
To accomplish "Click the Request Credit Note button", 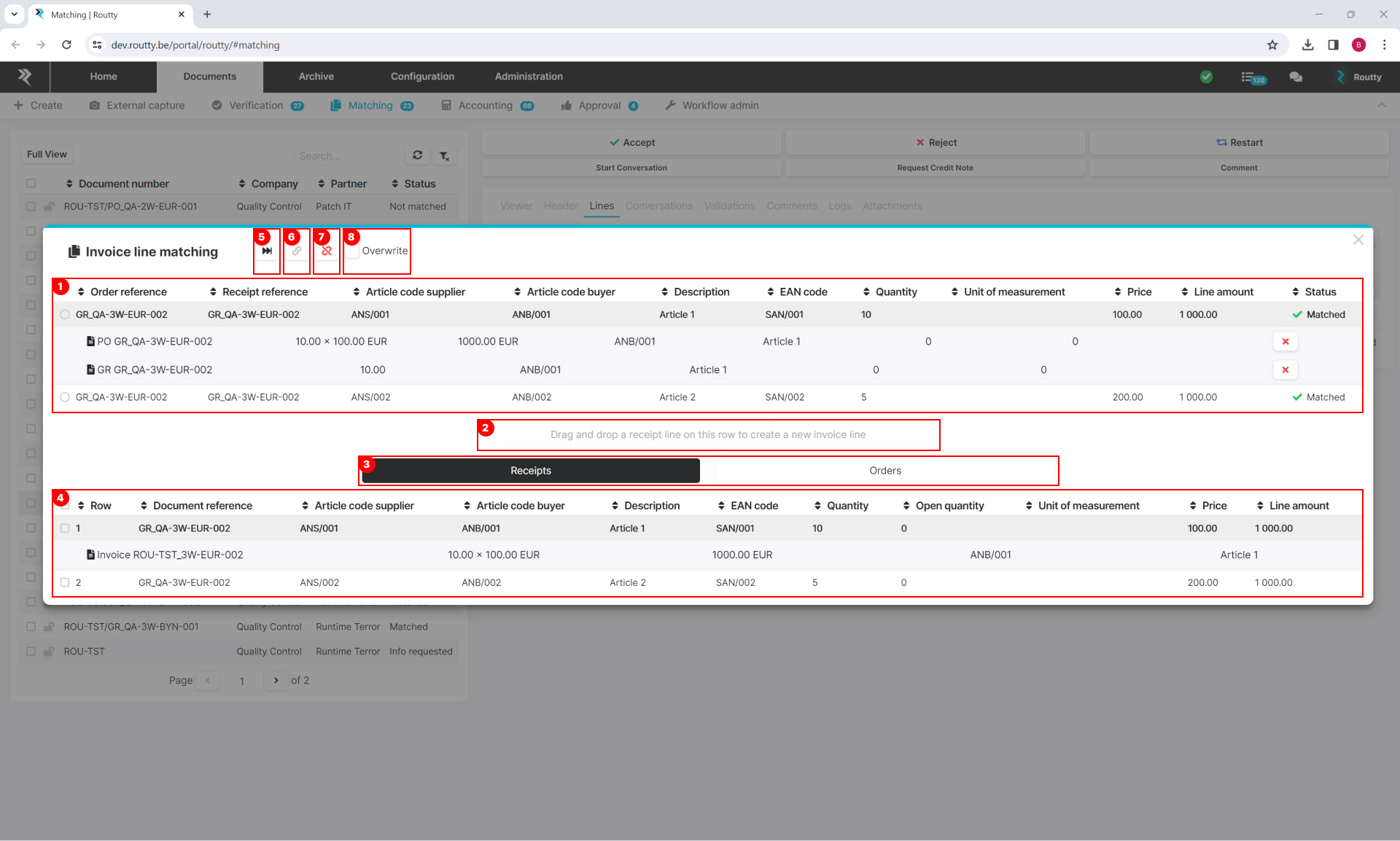I will click(x=935, y=168).
